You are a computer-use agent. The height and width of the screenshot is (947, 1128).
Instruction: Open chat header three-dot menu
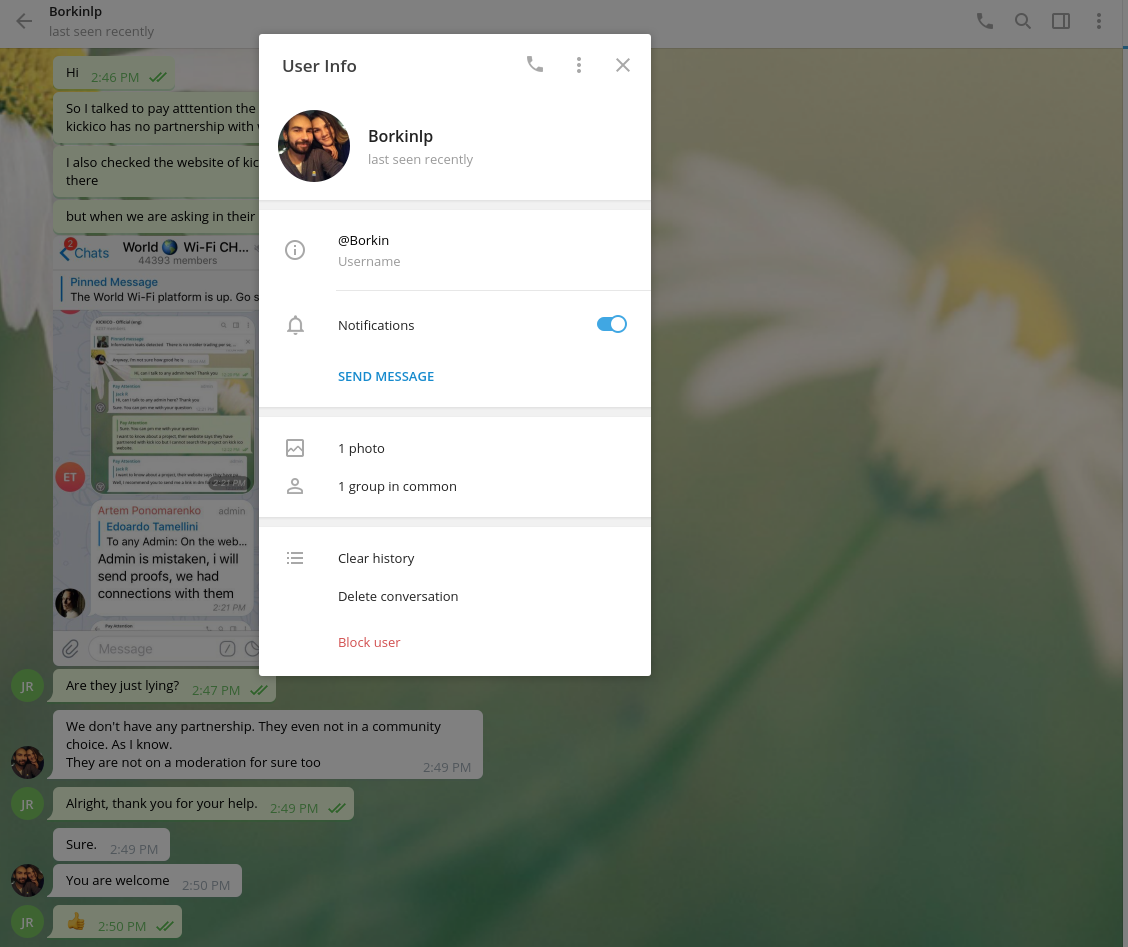click(x=1099, y=21)
